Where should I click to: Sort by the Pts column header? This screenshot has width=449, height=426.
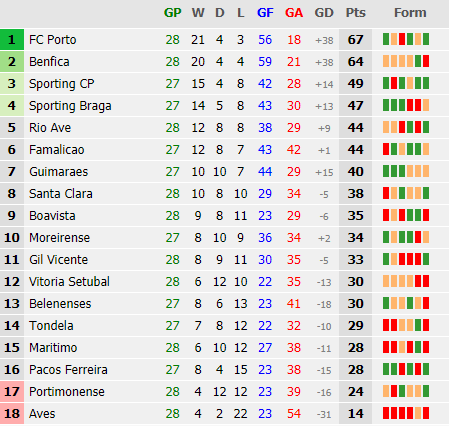click(x=355, y=13)
